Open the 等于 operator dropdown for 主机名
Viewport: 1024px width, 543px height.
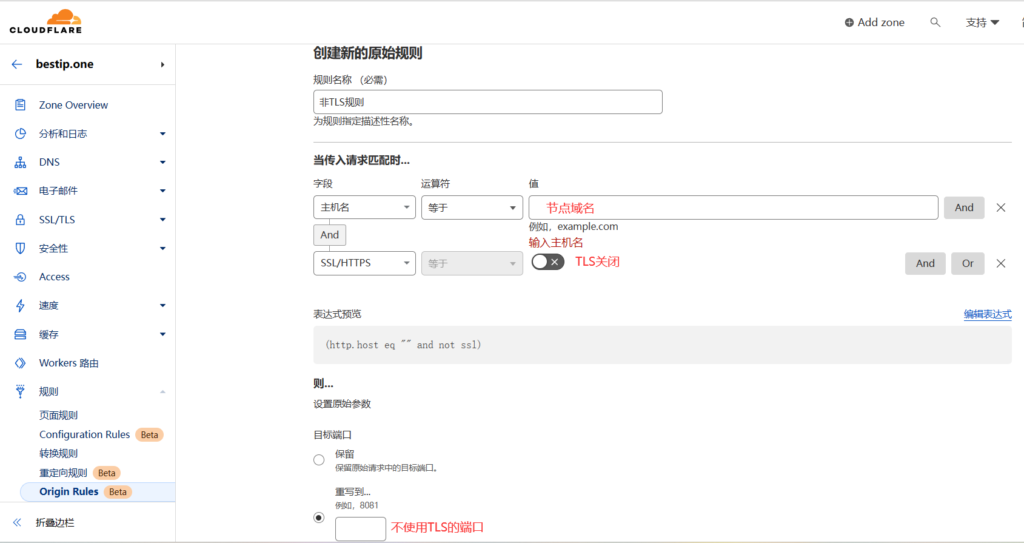click(x=471, y=207)
